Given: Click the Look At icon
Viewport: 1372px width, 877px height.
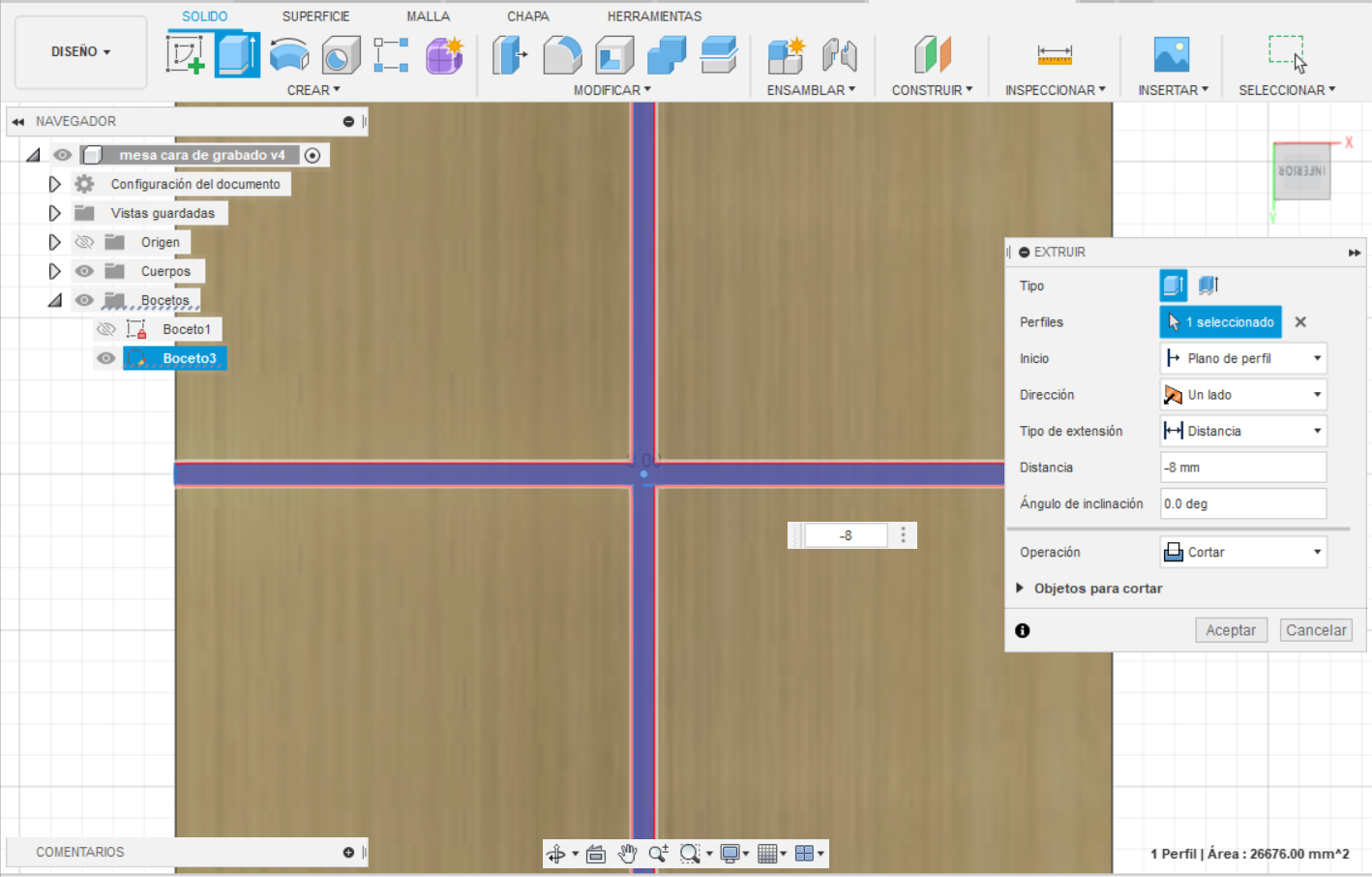Looking at the screenshot, I should [x=596, y=853].
